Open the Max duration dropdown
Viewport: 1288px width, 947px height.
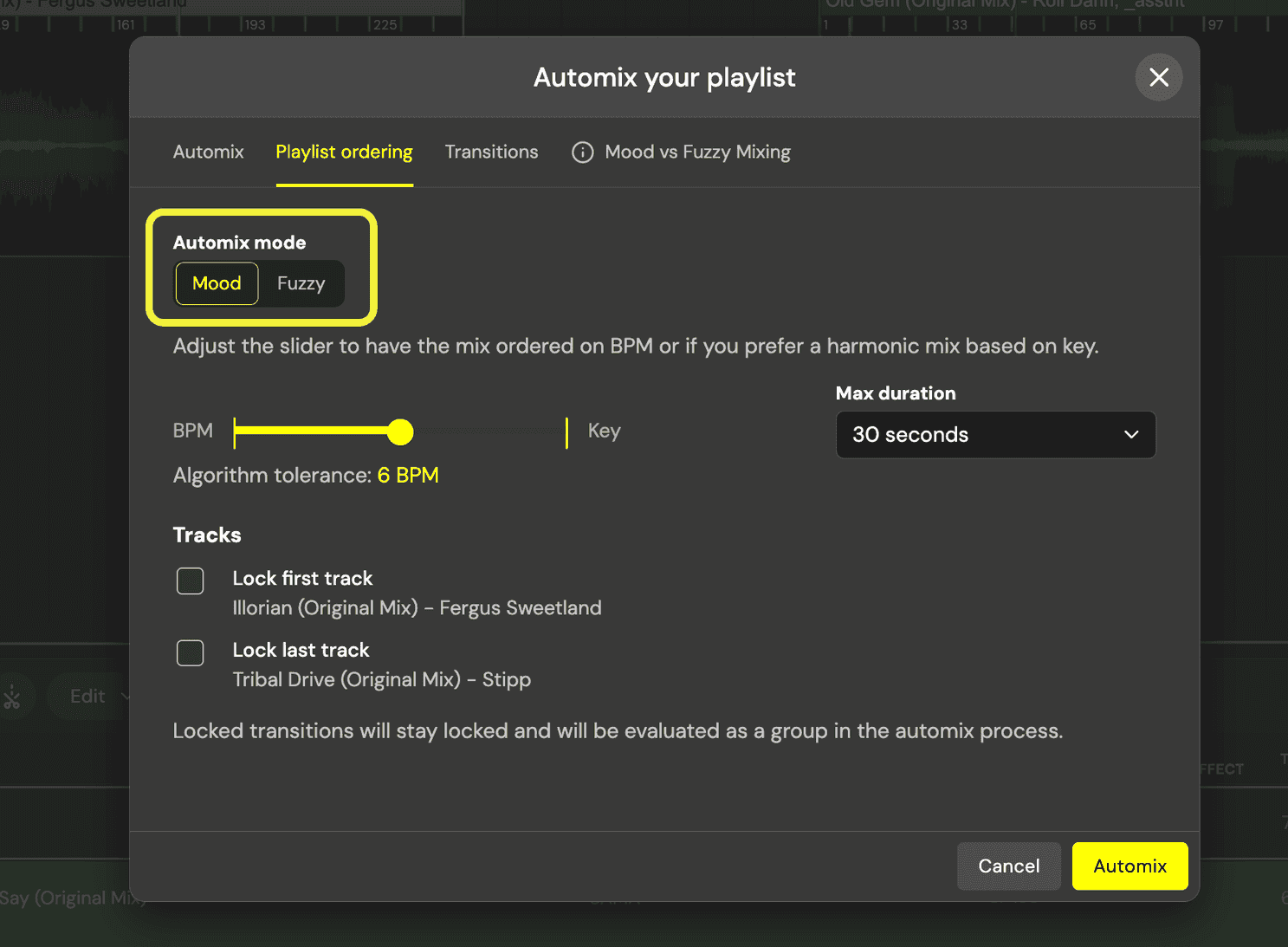(x=994, y=434)
